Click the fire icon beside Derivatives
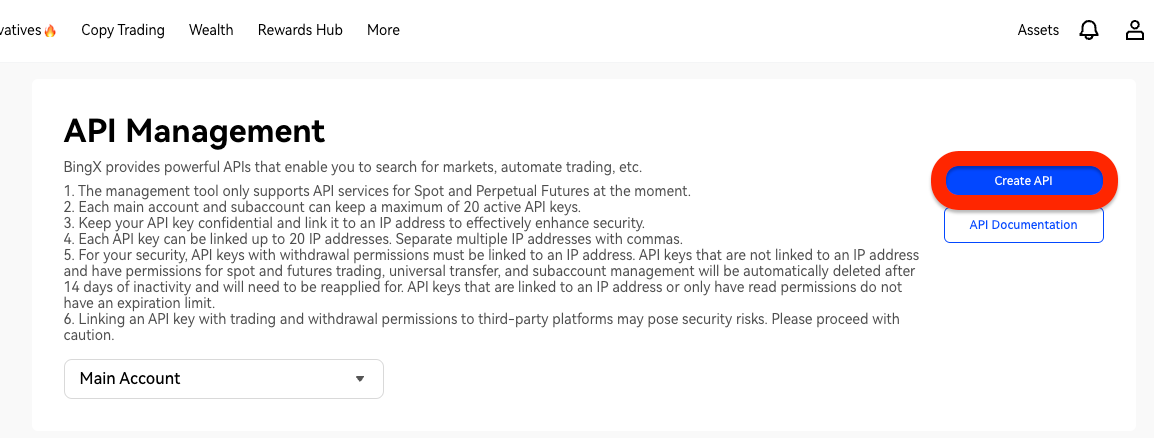Screen dimensions: 1154x438 51,31
